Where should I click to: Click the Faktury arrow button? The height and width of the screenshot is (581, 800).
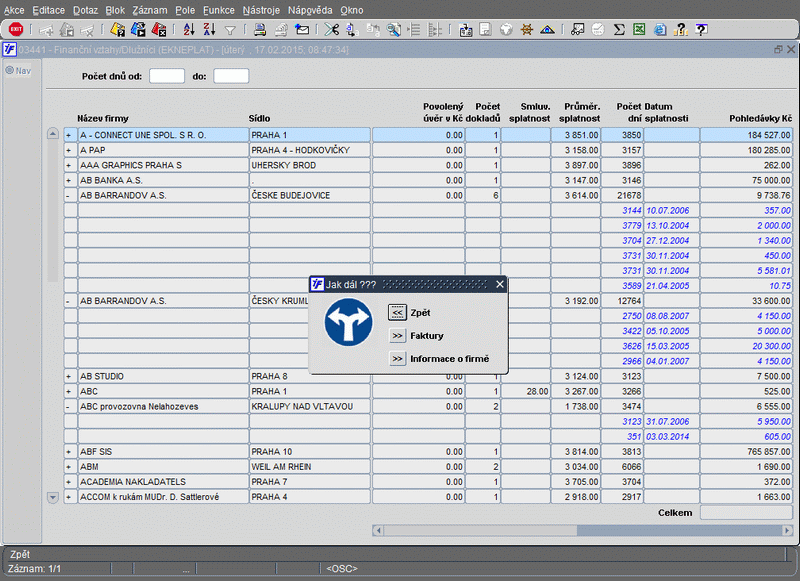tap(397, 336)
